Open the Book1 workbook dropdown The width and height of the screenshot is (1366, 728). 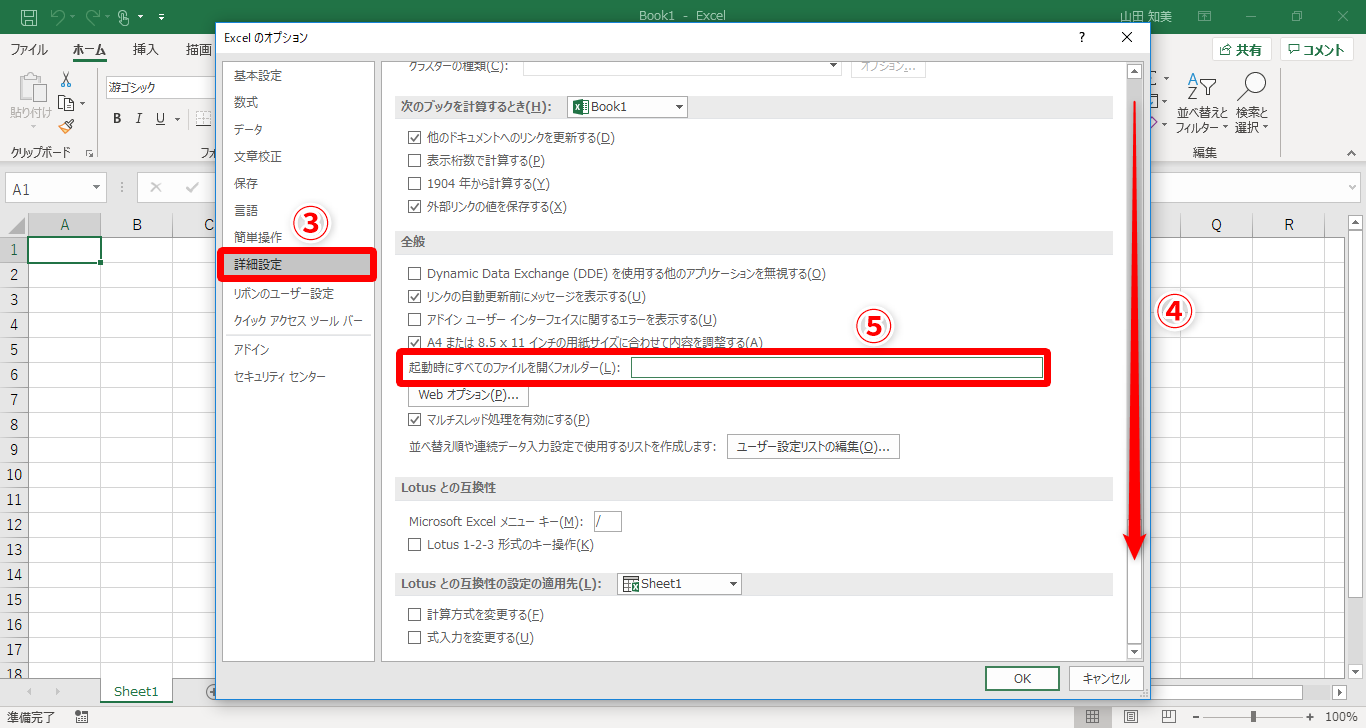pyautogui.click(x=627, y=107)
